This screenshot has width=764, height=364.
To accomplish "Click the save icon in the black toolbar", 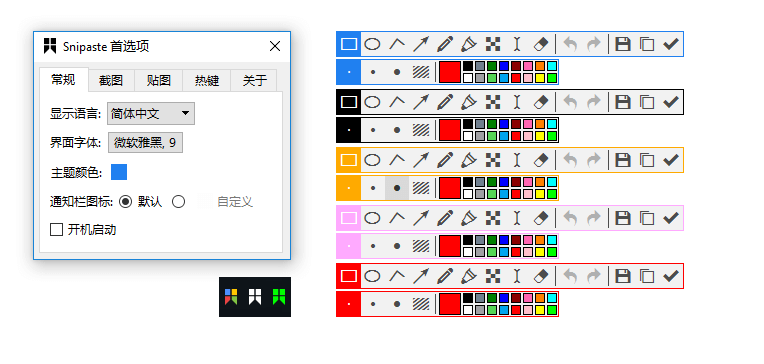I will (623, 102).
